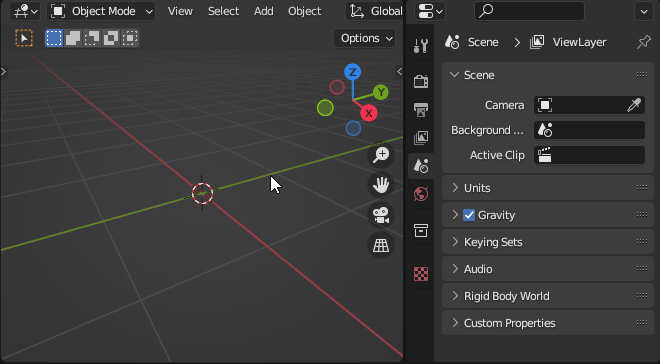
Task: Click the Audio panel drag handle
Action: pos(642,268)
